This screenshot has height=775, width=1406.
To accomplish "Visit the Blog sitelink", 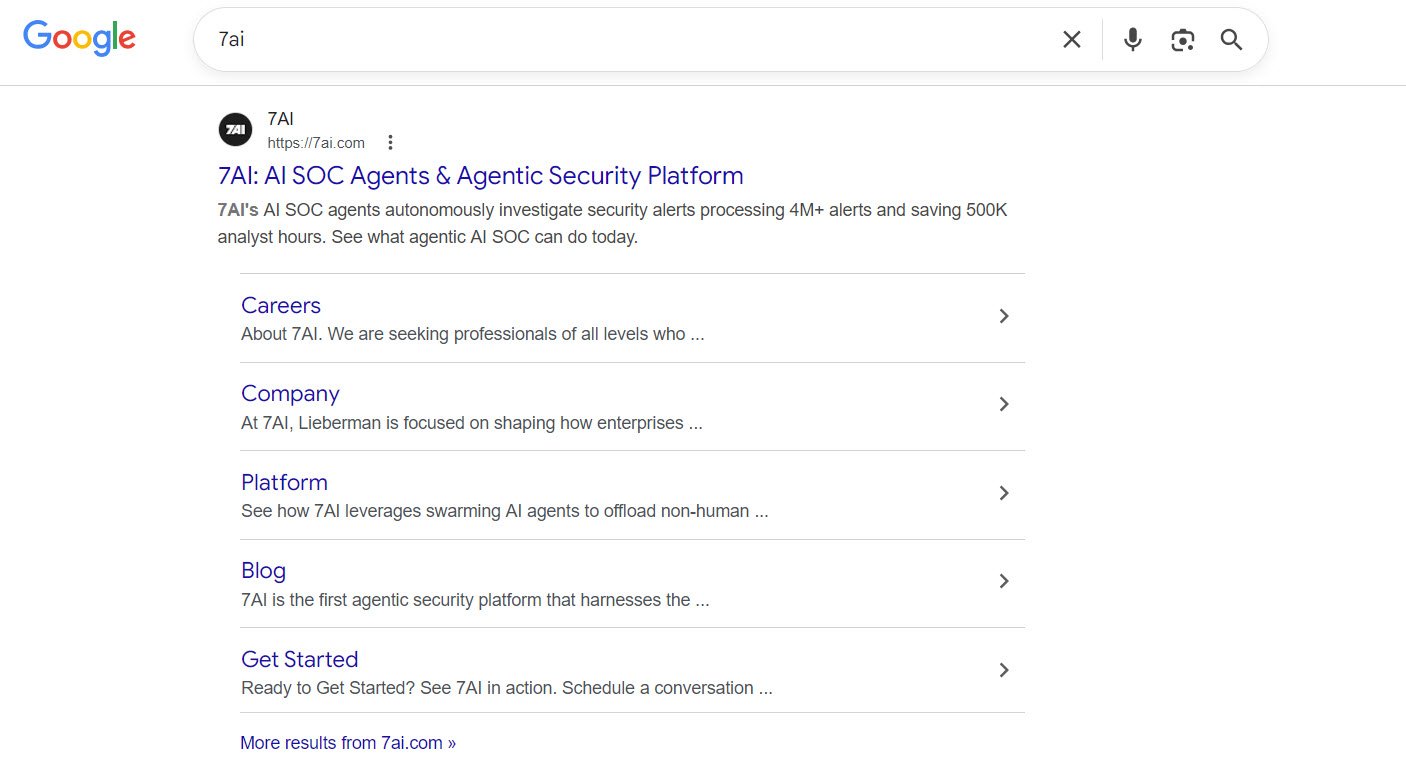I will (263, 571).
